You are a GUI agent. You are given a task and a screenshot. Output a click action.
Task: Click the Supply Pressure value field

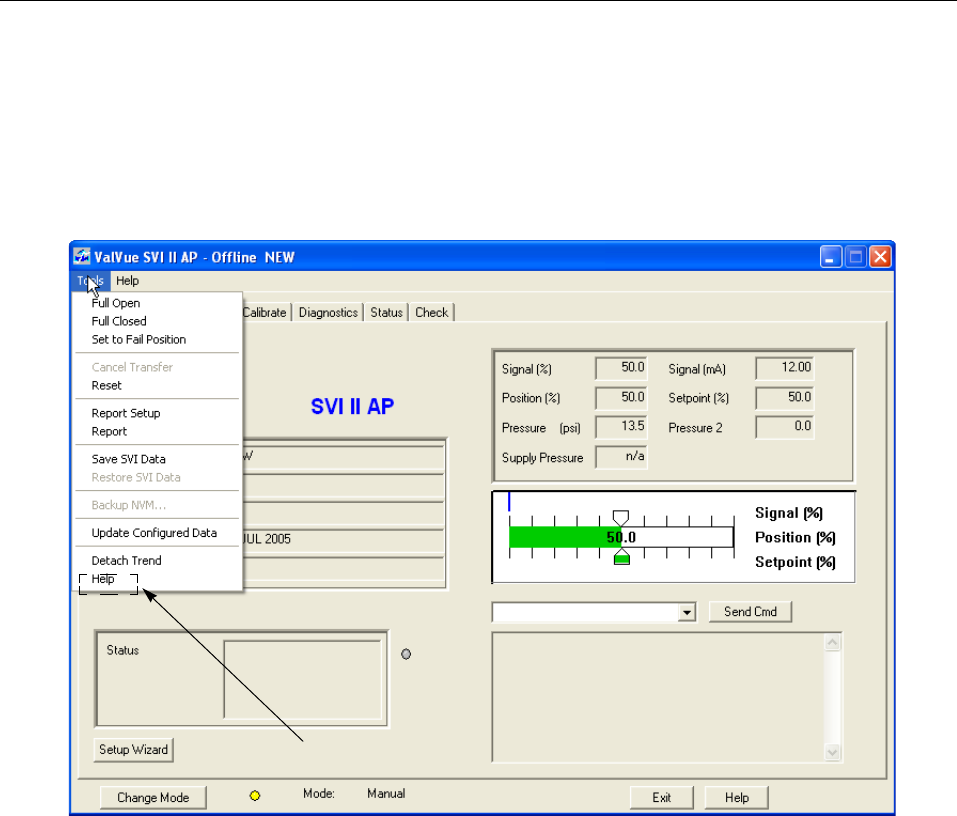pos(621,457)
